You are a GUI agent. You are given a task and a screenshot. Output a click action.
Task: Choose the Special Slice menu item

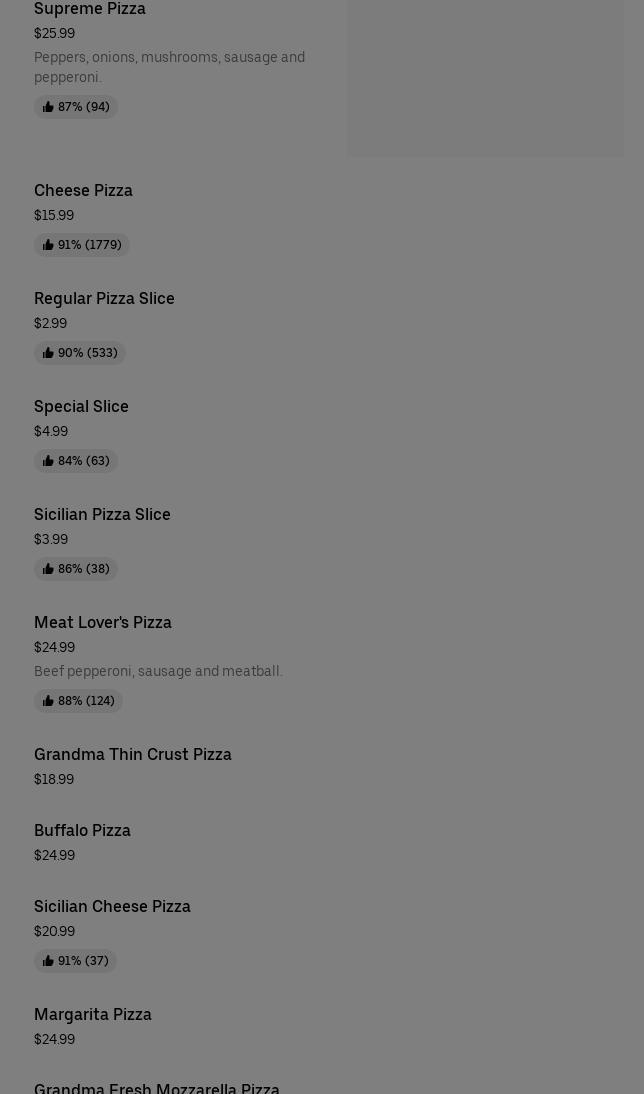[81, 406]
